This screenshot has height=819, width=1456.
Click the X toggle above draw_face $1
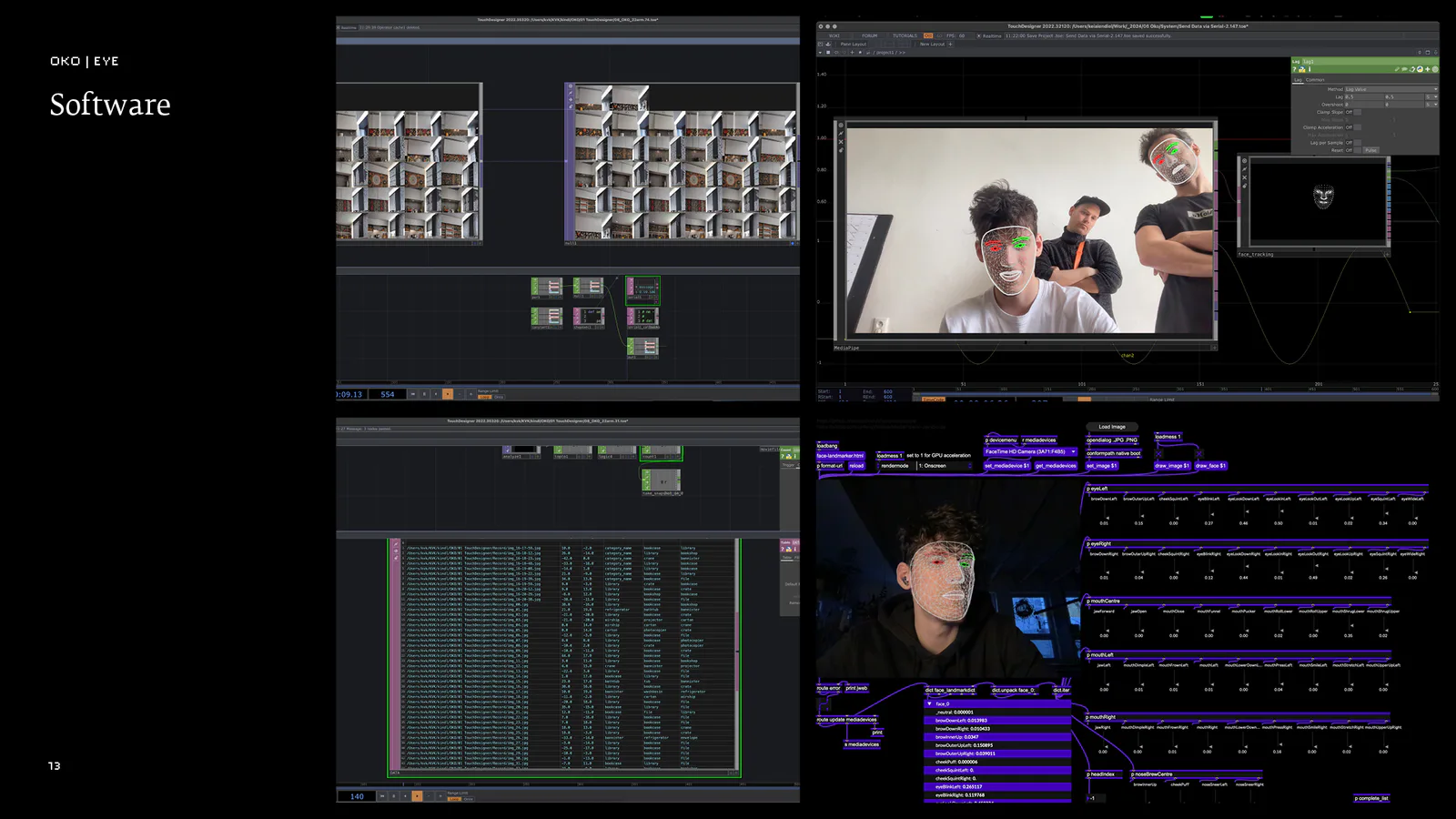pos(1199,453)
